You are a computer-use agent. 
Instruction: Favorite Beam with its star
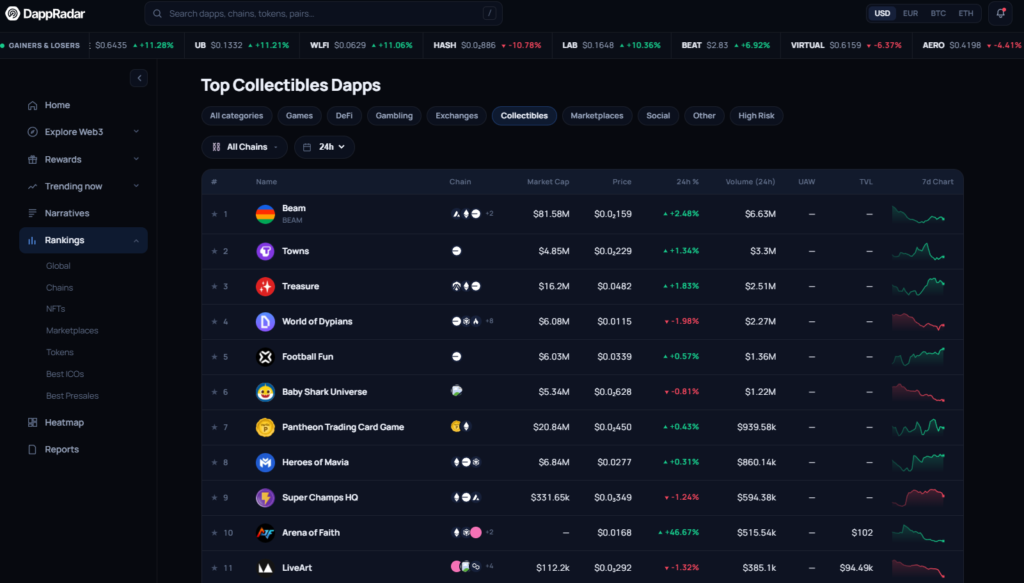point(214,214)
